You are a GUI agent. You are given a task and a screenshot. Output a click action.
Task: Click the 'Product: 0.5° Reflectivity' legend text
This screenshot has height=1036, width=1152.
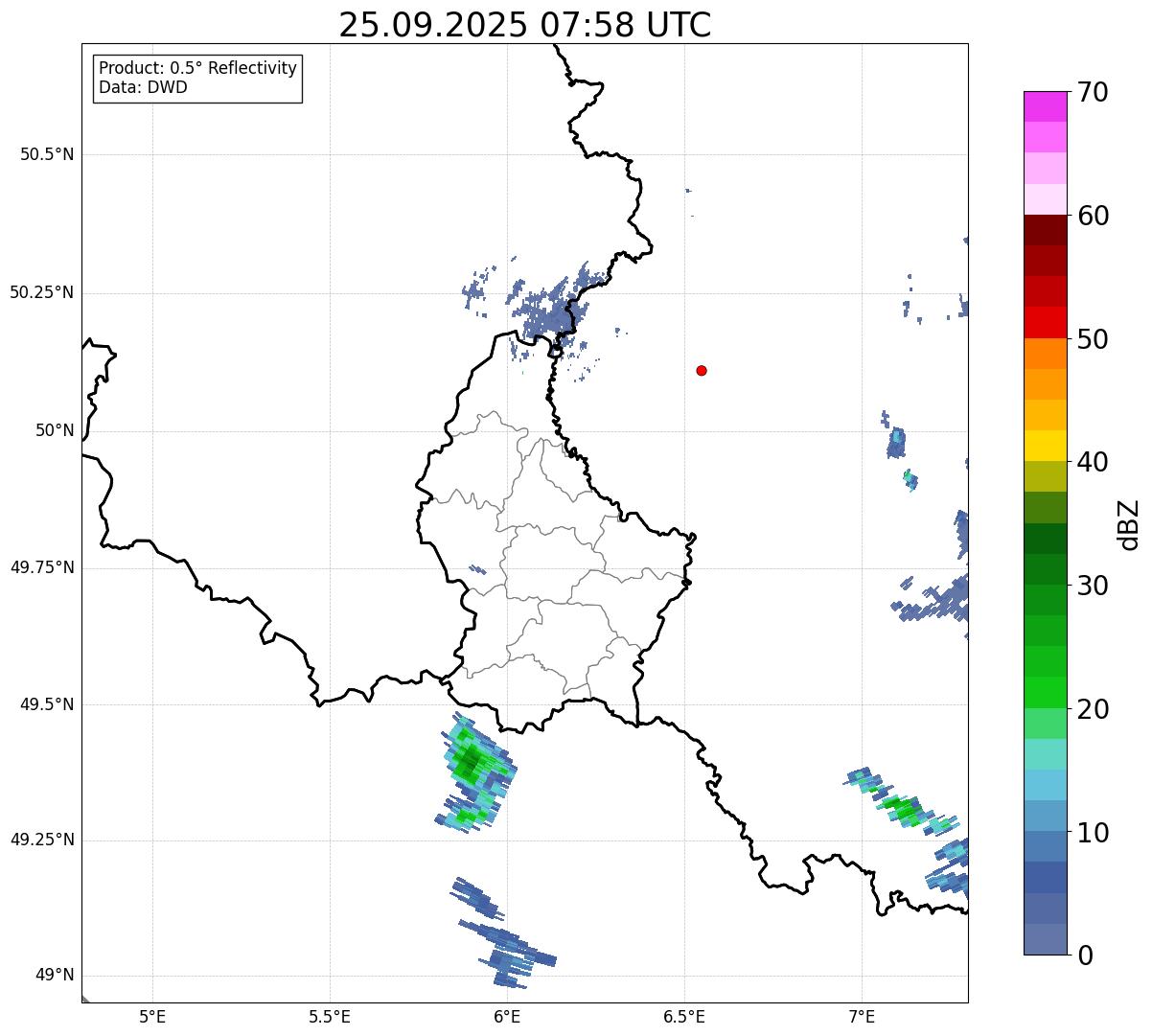tap(197, 69)
